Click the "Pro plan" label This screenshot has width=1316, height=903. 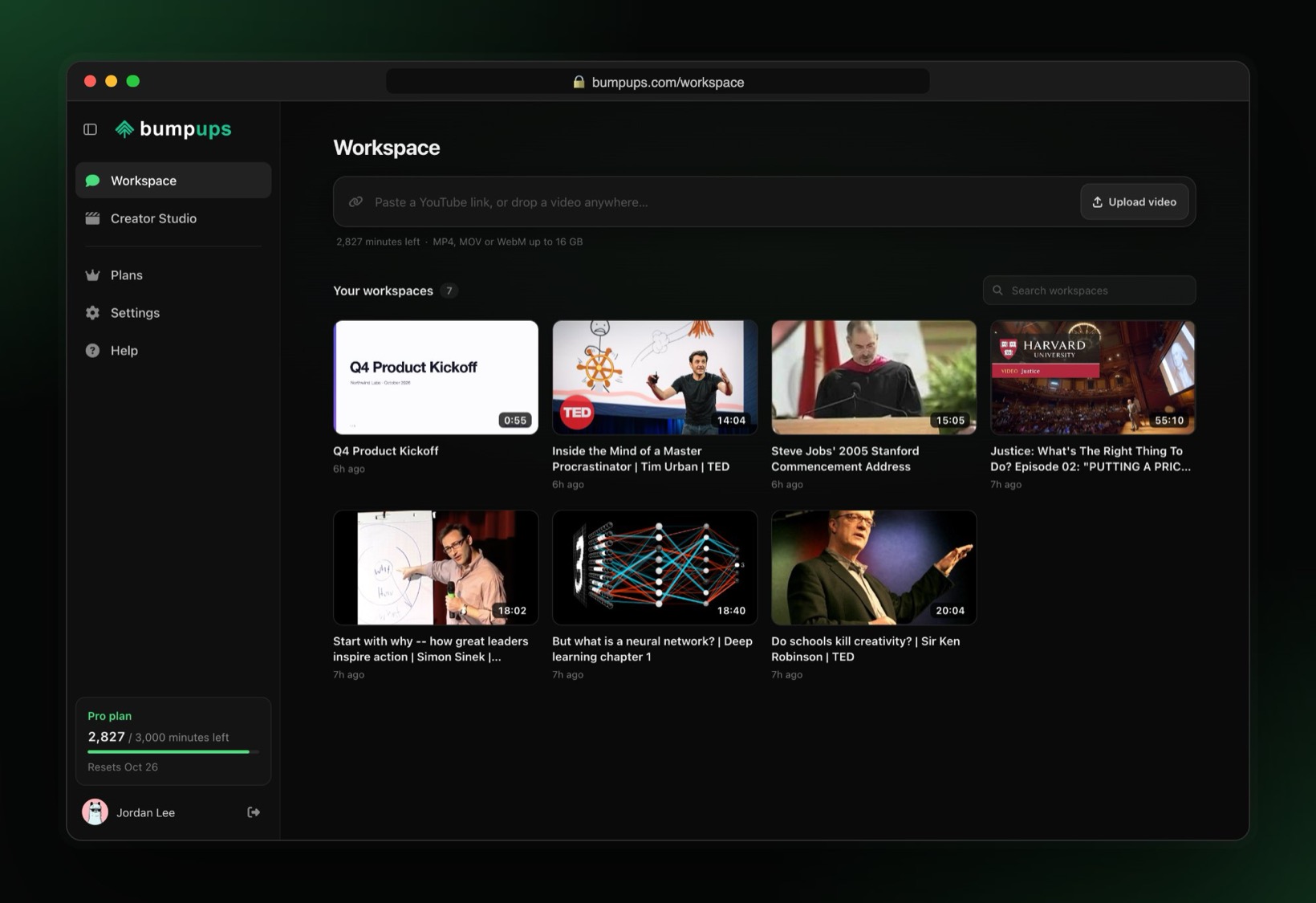(x=110, y=716)
